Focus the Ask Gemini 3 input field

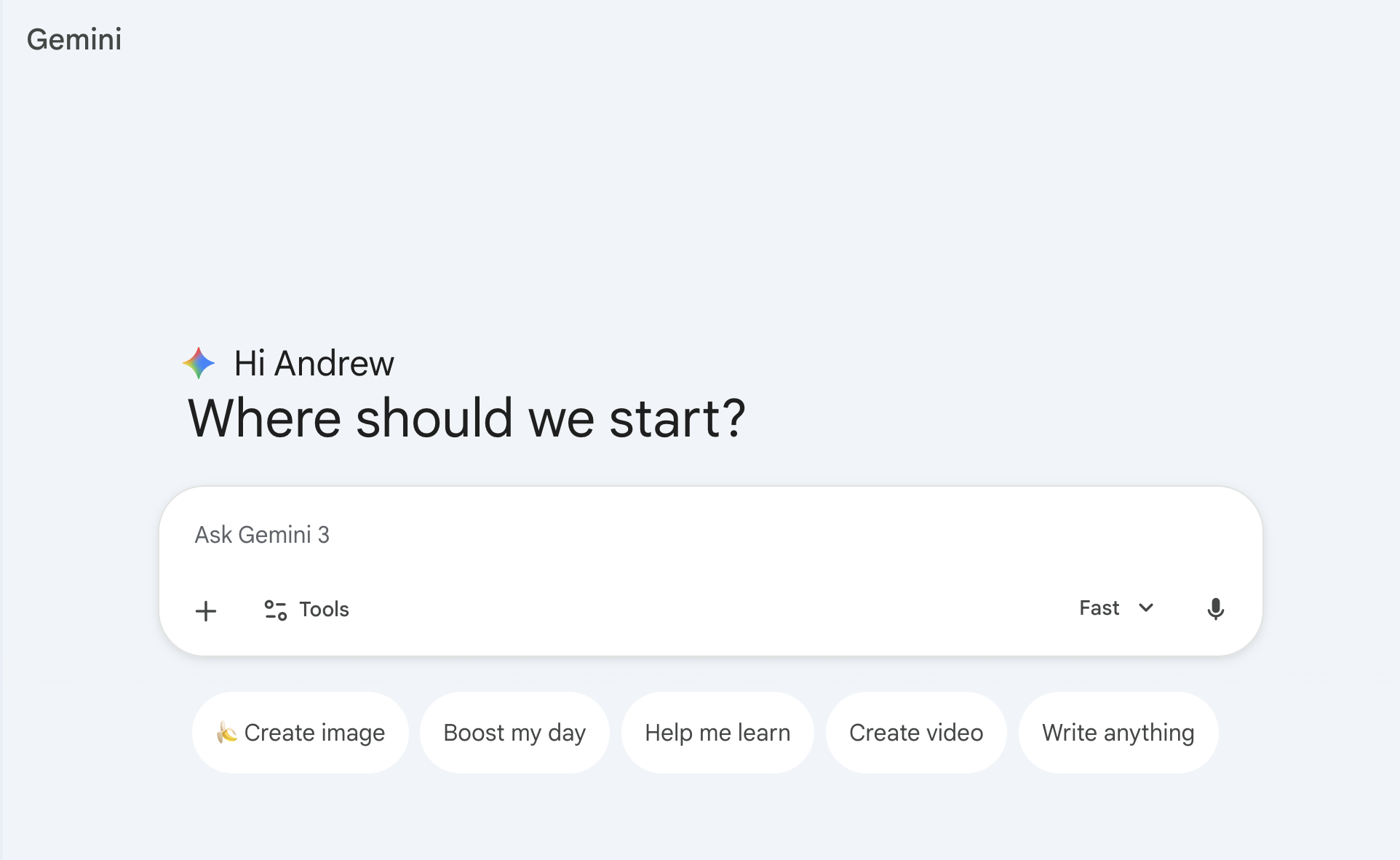point(655,535)
